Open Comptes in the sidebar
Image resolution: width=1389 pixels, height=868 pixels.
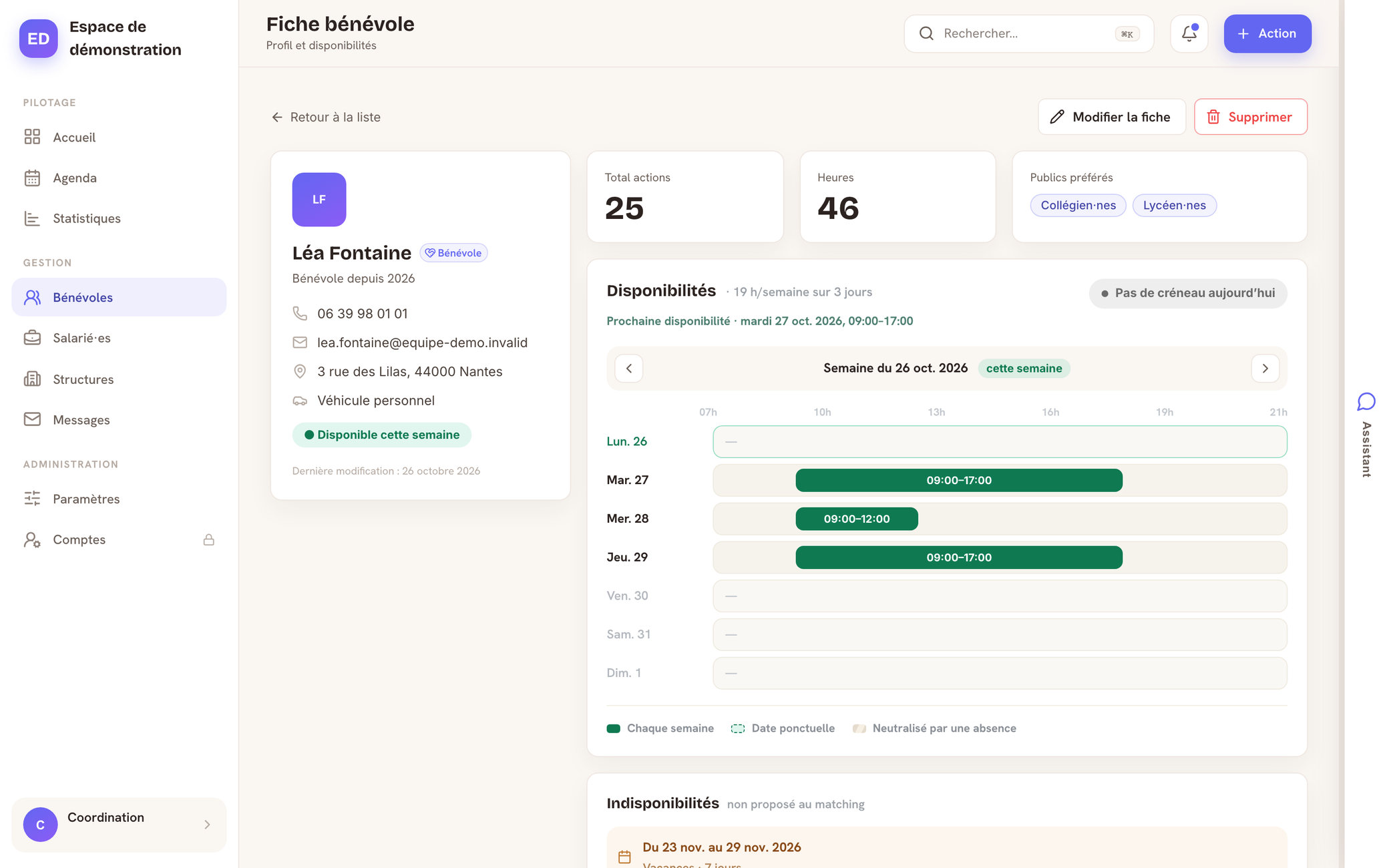tap(119, 539)
